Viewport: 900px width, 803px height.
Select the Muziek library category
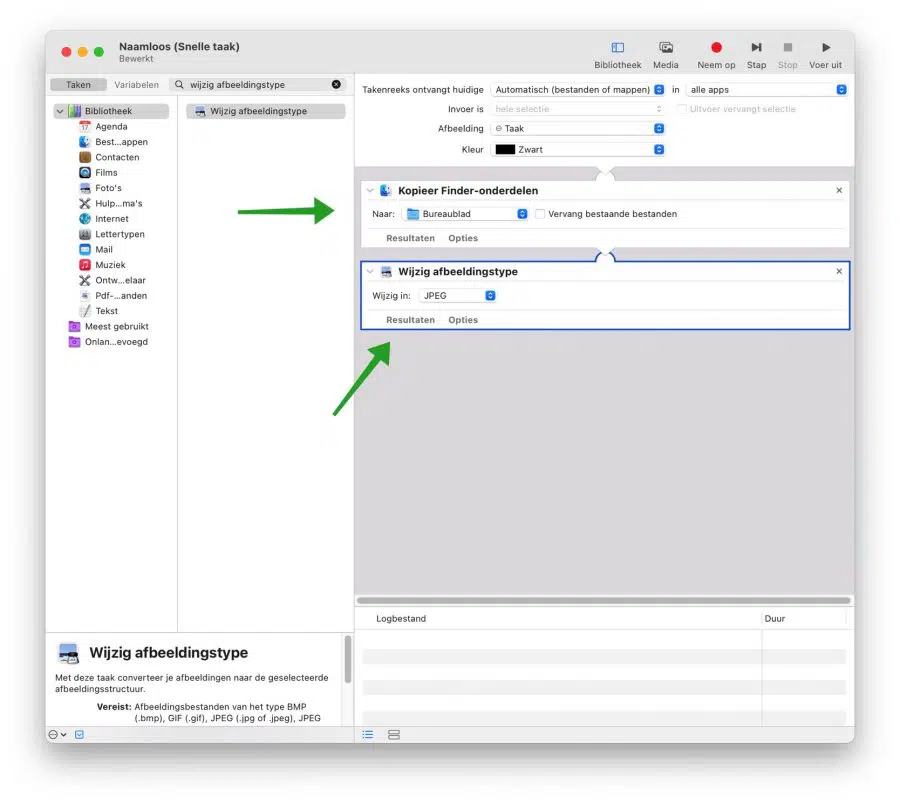tap(110, 265)
